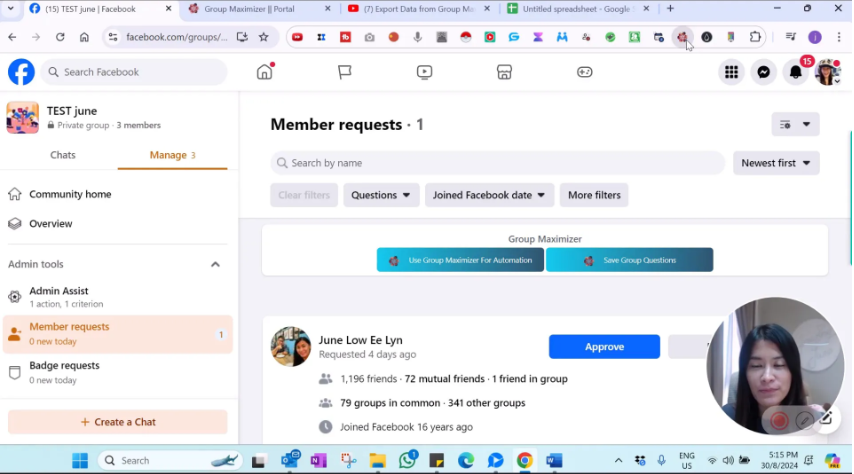854x474 pixels.
Task: Open the Pages flag icon
Action: (x=344, y=72)
